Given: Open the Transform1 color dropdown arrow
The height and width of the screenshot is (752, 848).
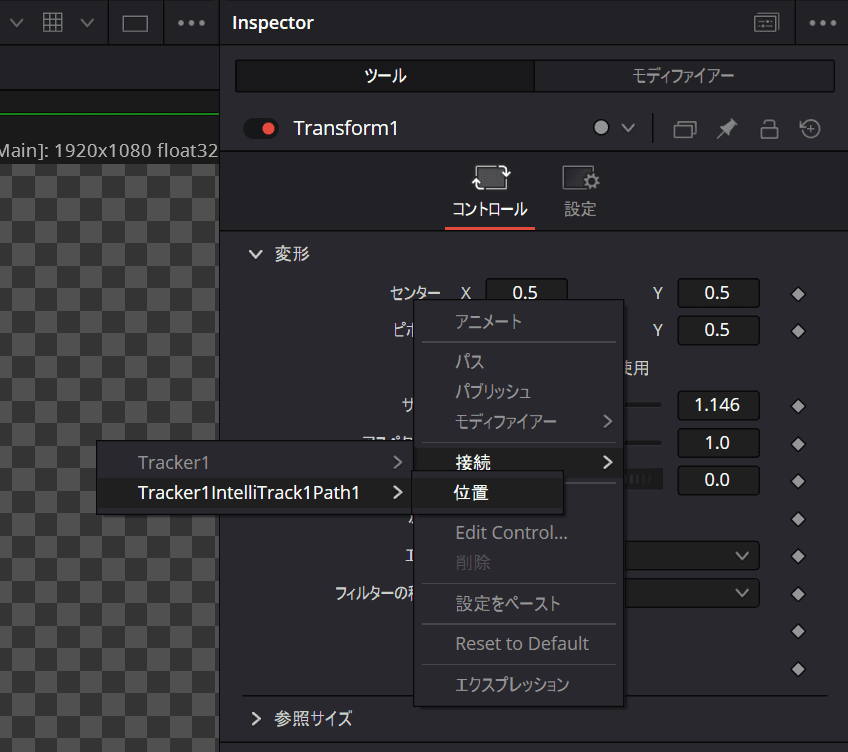Looking at the screenshot, I should [x=628, y=128].
